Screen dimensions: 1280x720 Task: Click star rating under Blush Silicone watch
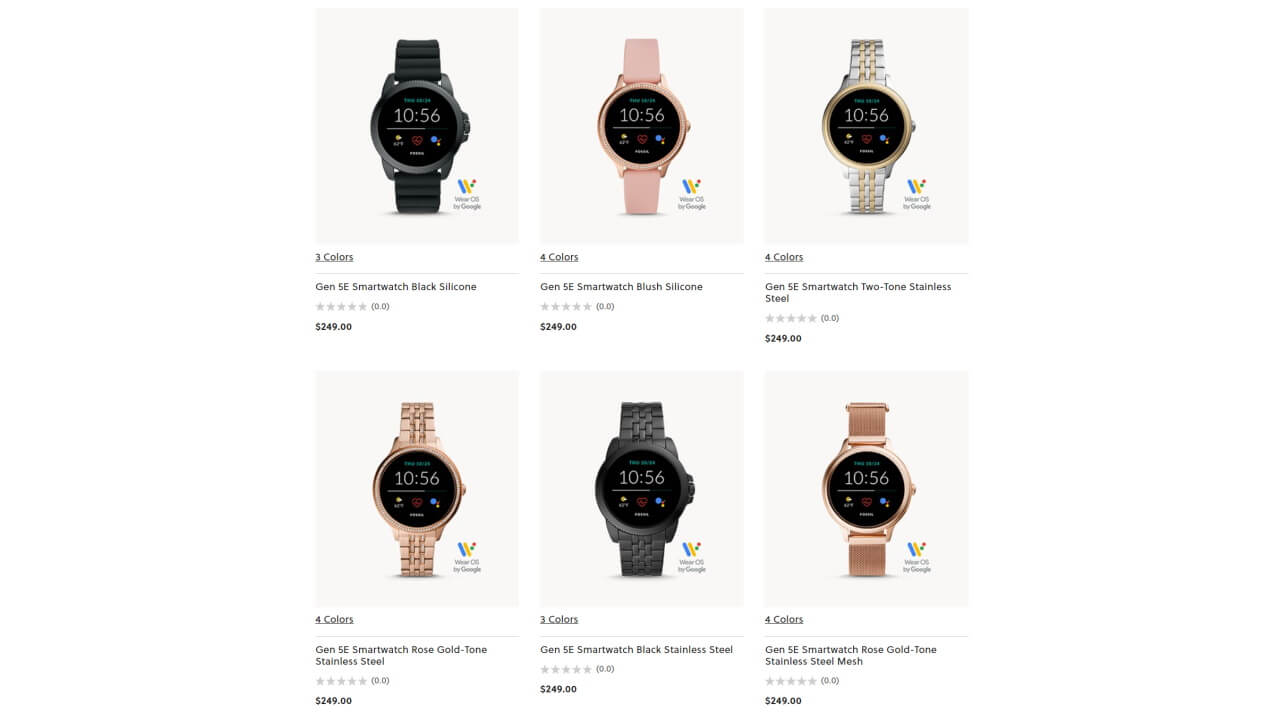coord(566,307)
